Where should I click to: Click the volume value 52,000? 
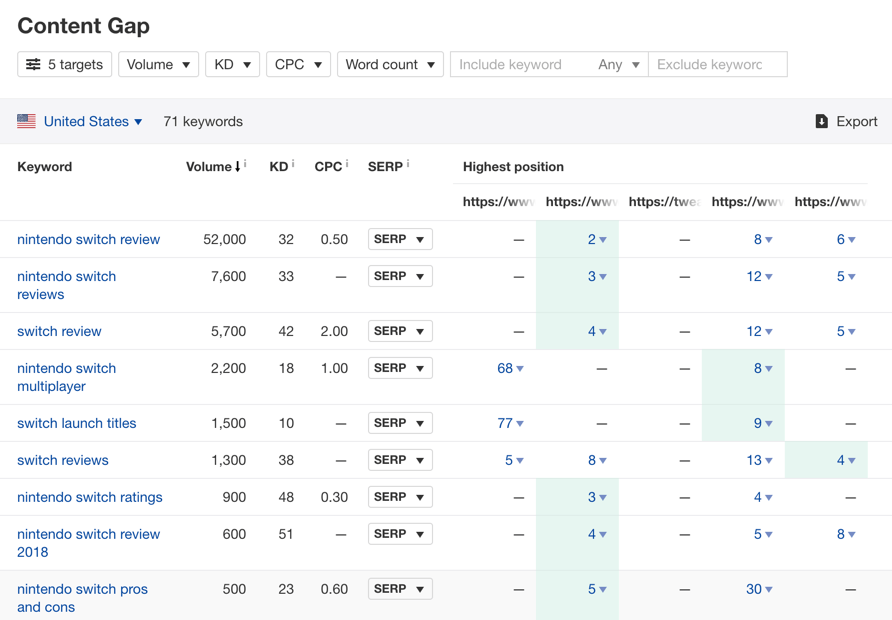click(x=225, y=239)
